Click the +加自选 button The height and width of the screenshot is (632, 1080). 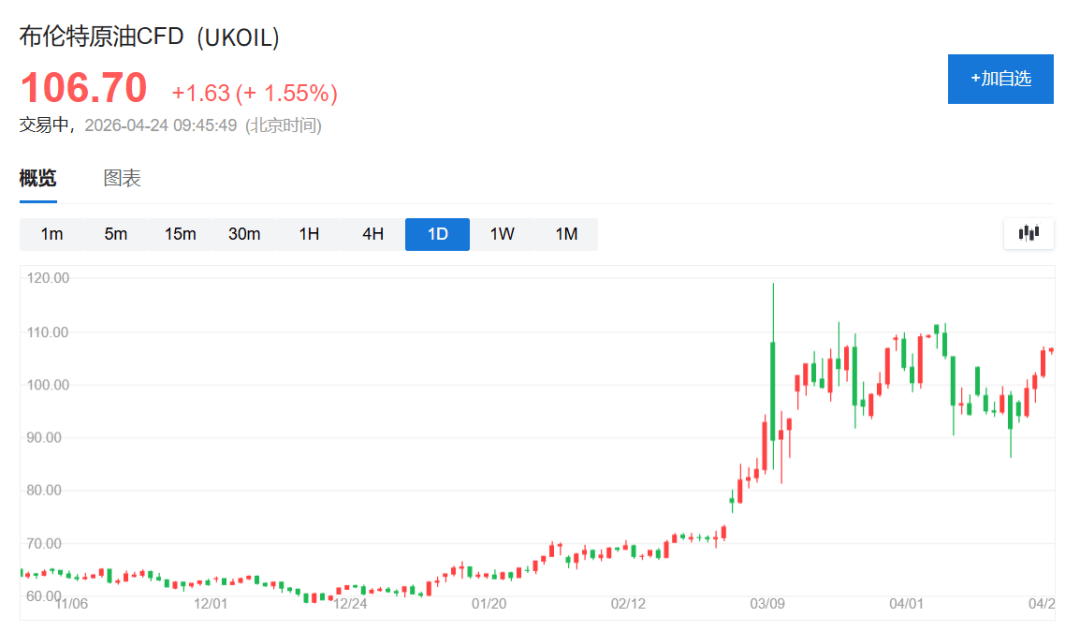[x=1000, y=79]
